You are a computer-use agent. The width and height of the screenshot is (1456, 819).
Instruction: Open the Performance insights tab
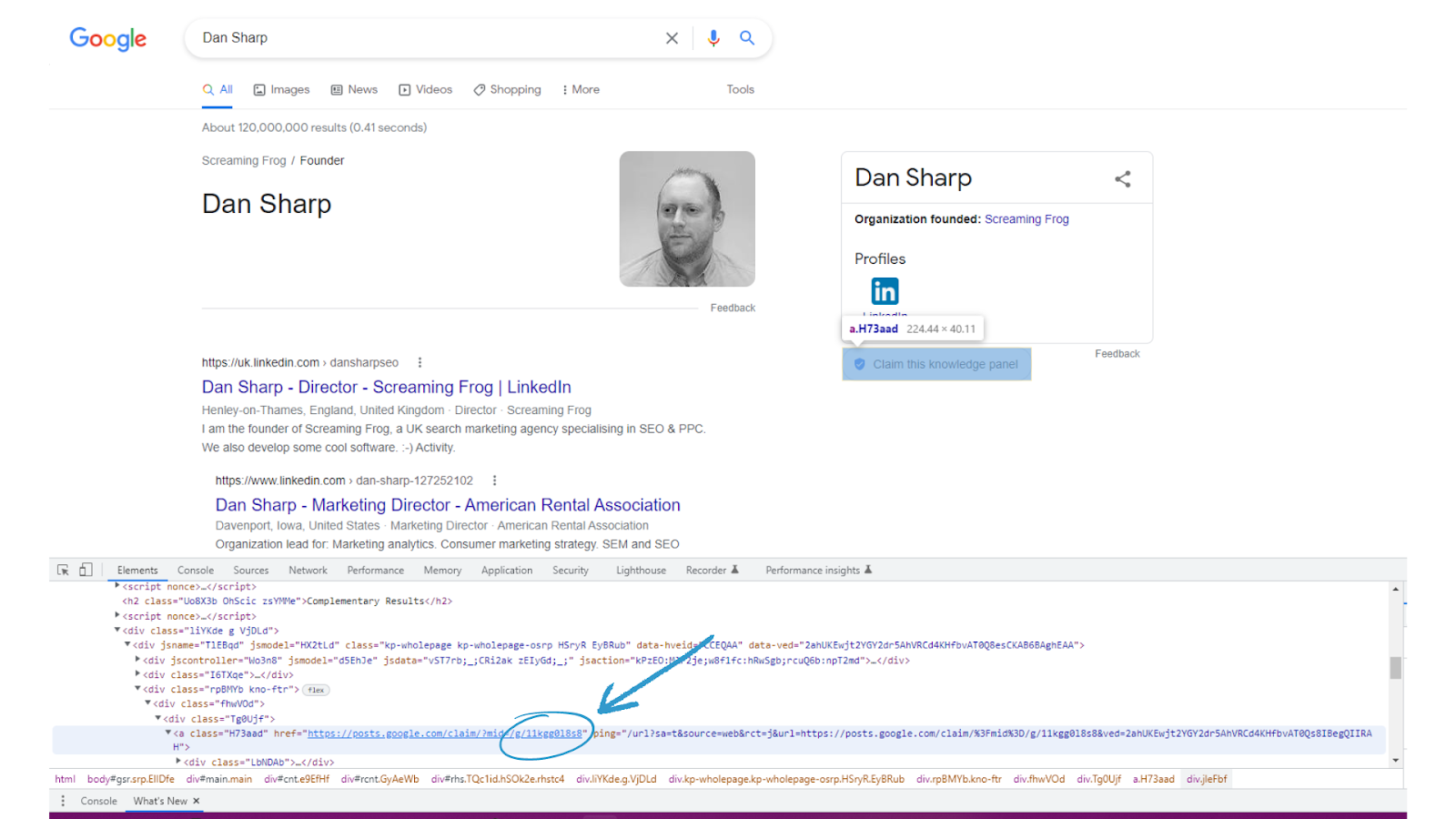coord(819,571)
